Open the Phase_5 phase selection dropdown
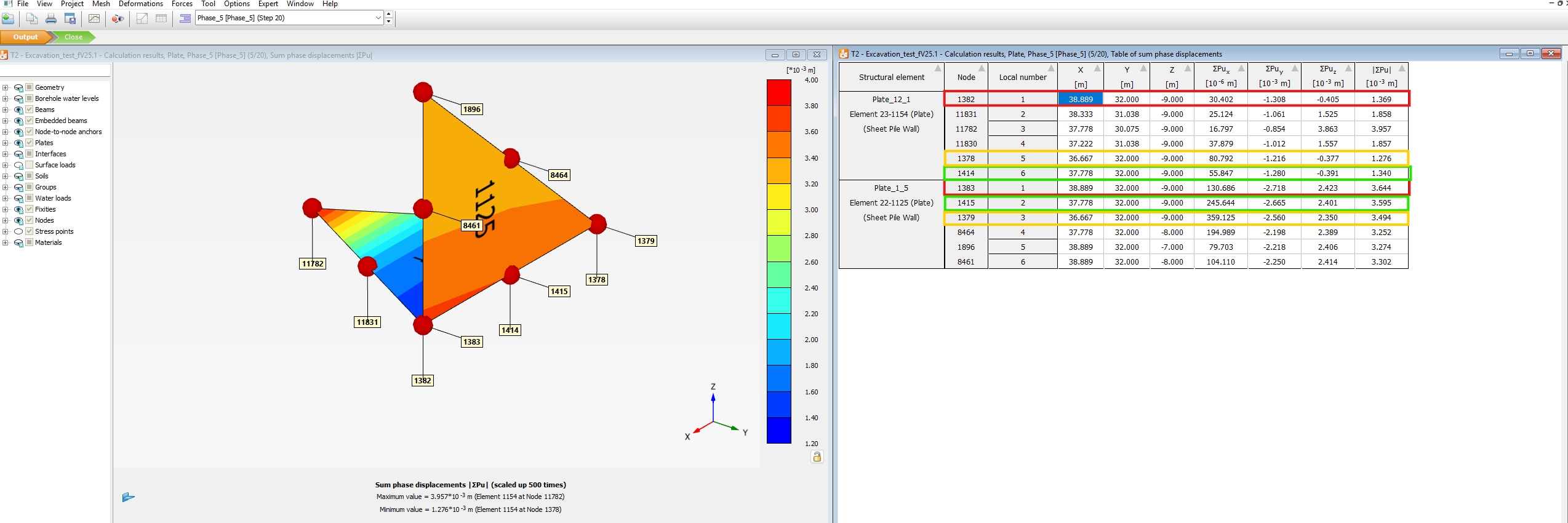Screen dimensions: 1568x523 [x=289, y=18]
